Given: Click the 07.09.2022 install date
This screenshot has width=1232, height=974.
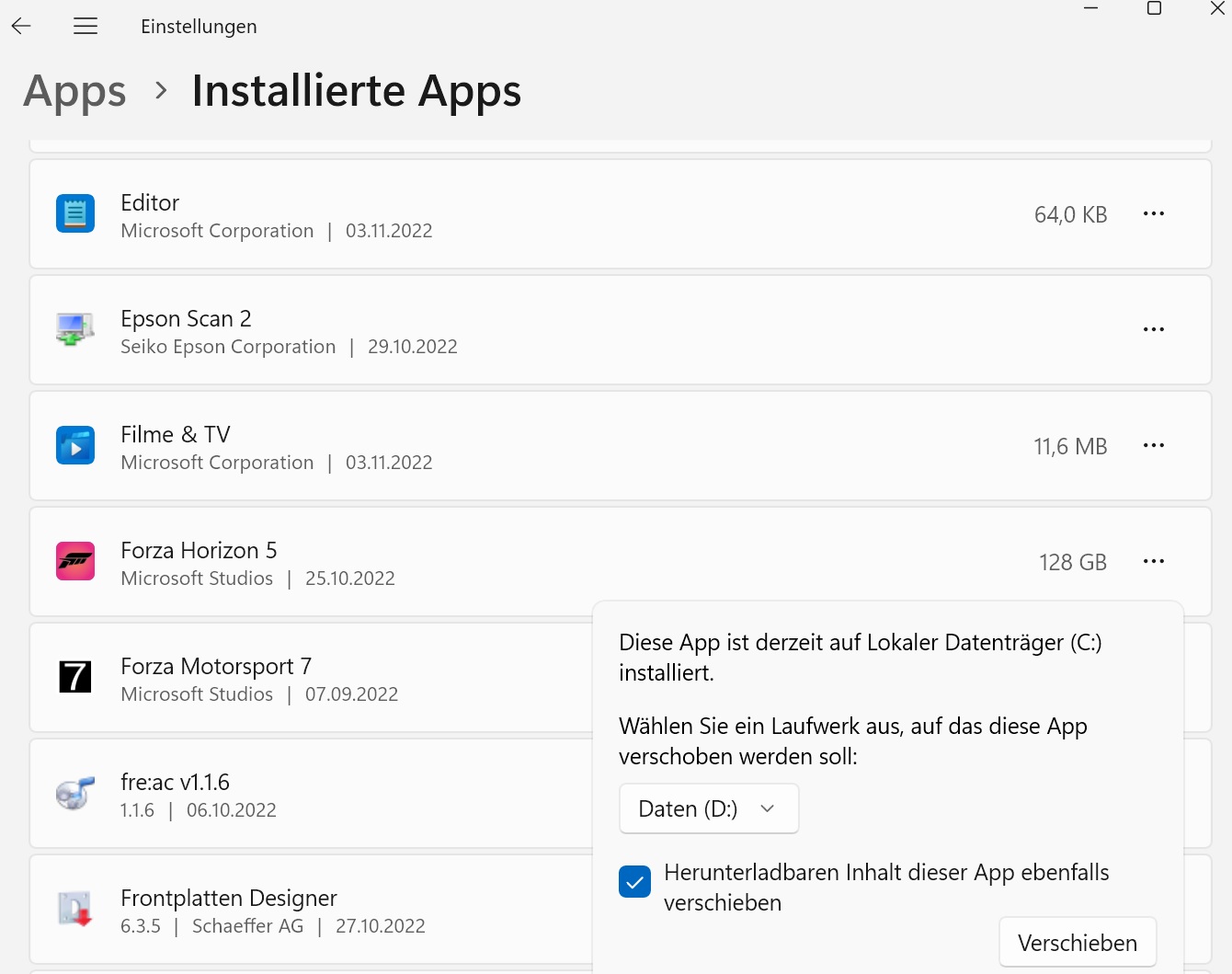Looking at the screenshot, I should 352,694.
